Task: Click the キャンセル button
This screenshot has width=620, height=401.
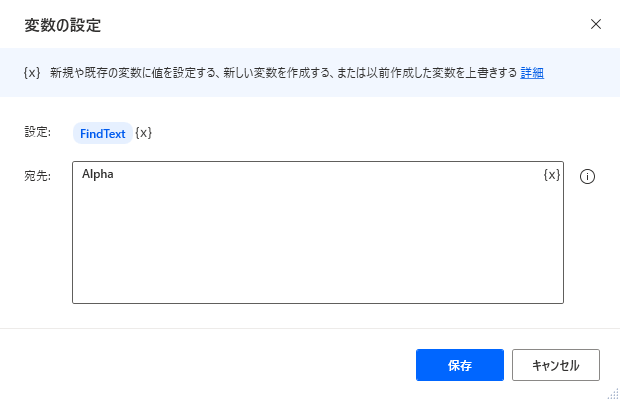Action: tap(556, 365)
